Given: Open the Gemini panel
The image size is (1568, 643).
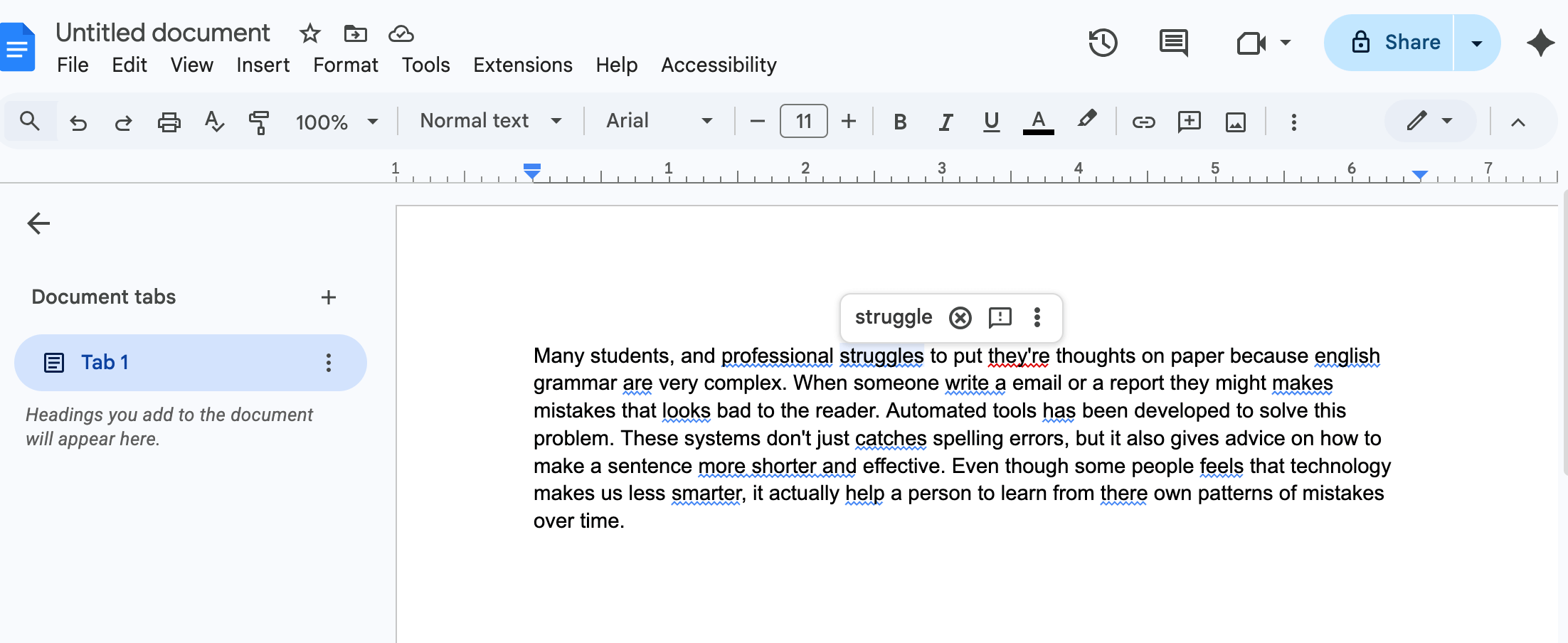Looking at the screenshot, I should coord(1540,43).
